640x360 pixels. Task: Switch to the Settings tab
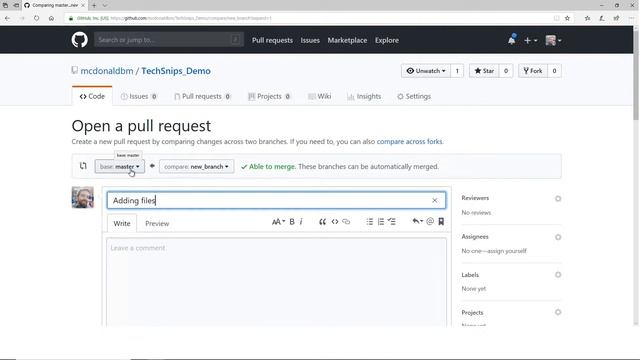click(x=414, y=96)
